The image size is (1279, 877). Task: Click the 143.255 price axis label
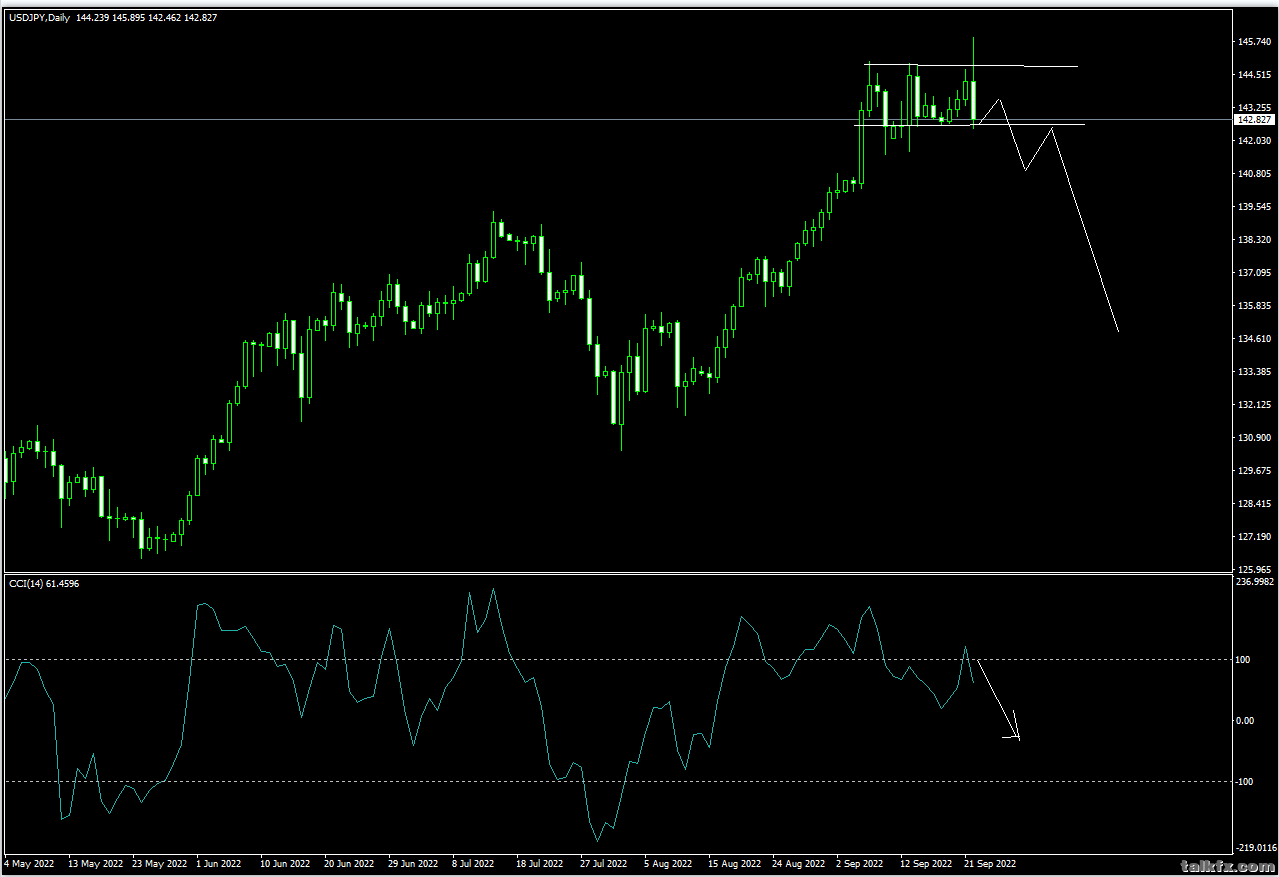point(1254,108)
